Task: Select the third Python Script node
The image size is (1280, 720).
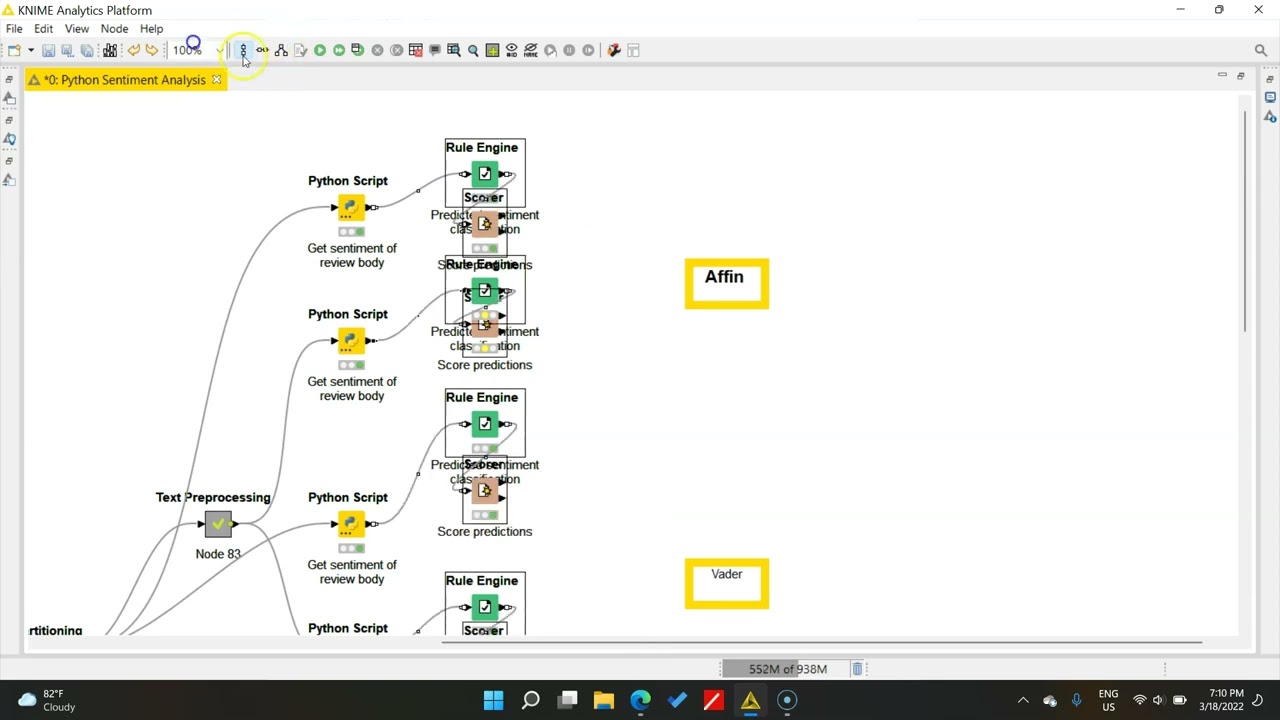Action: tap(350, 524)
